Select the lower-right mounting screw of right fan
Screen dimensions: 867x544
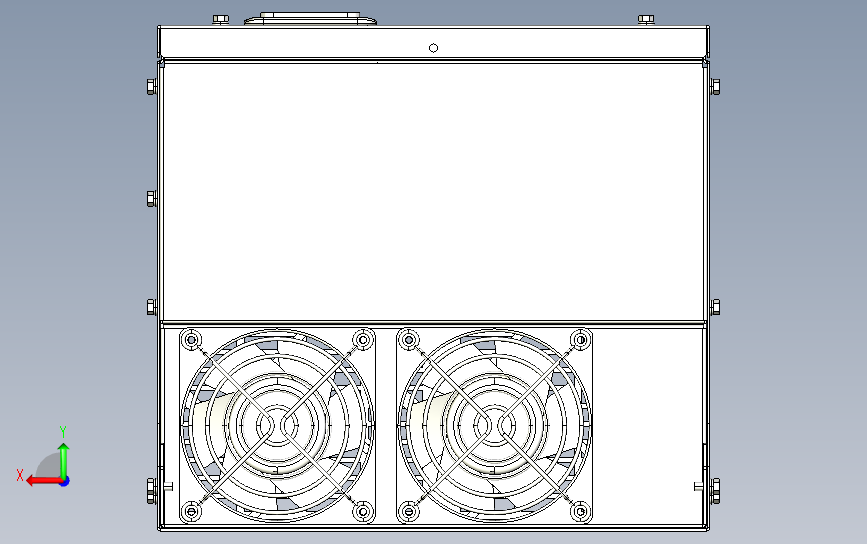tap(581, 511)
